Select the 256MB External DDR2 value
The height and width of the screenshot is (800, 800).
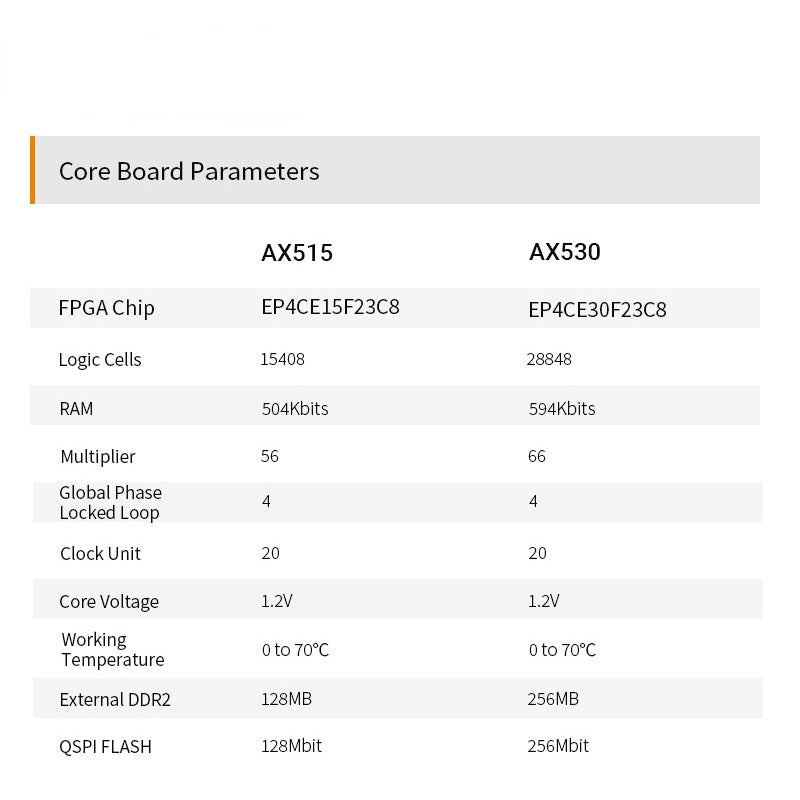click(x=553, y=699)
